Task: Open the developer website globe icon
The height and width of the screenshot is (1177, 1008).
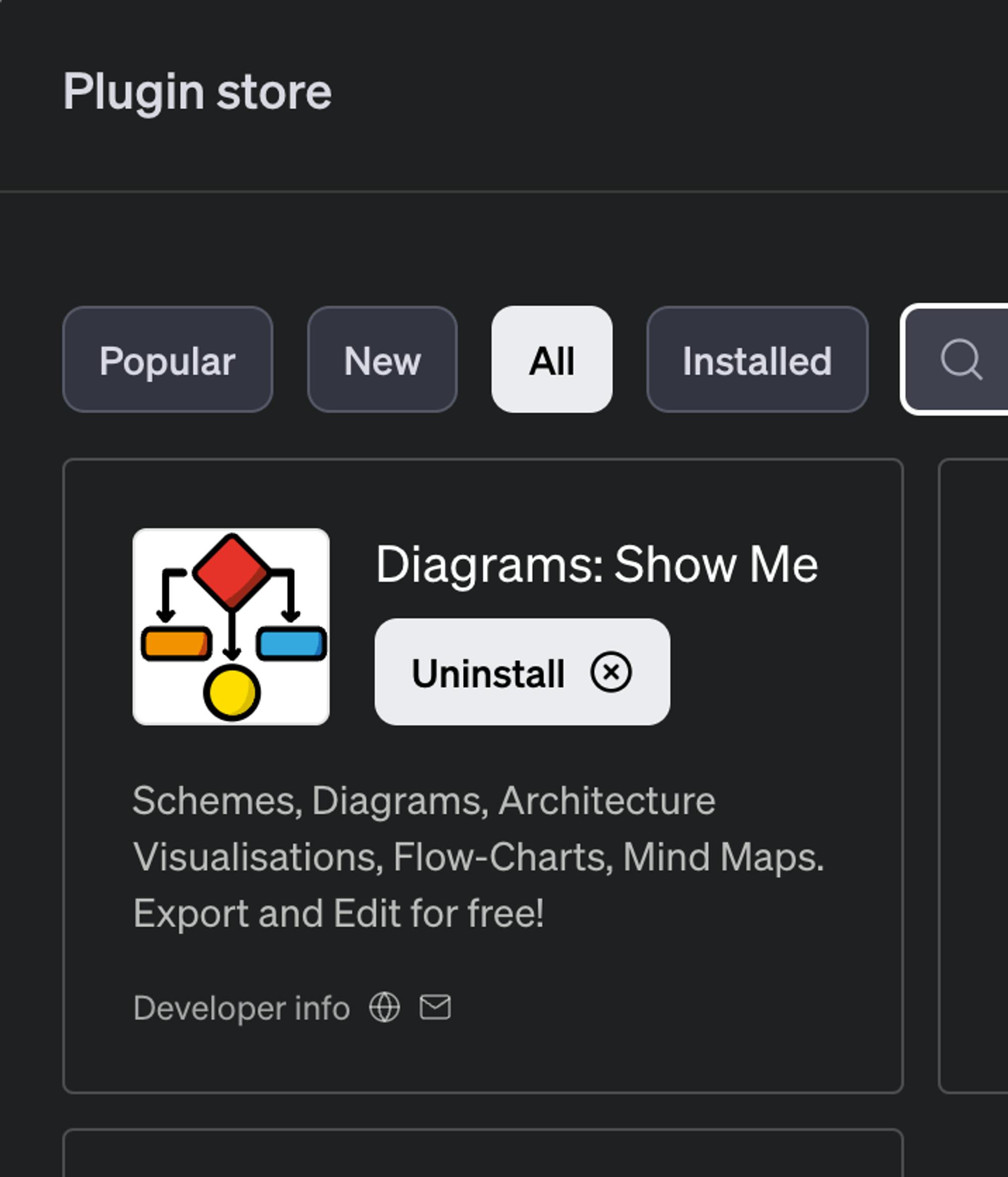Action: [385, 1007]
